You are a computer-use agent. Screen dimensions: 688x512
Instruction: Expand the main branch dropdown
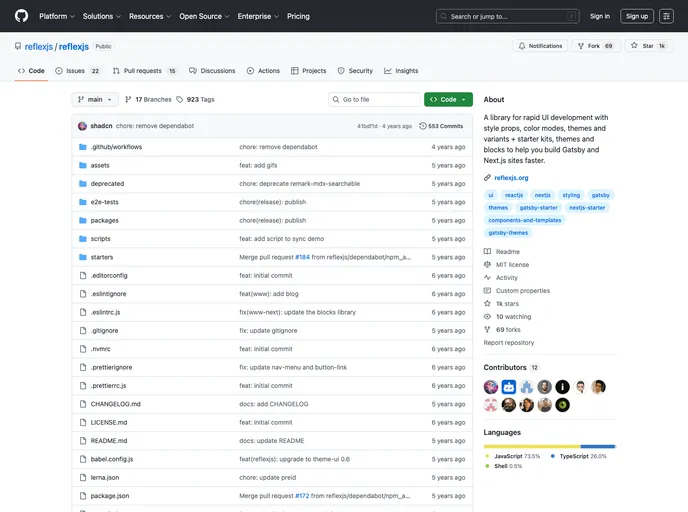tap(96, 100)
